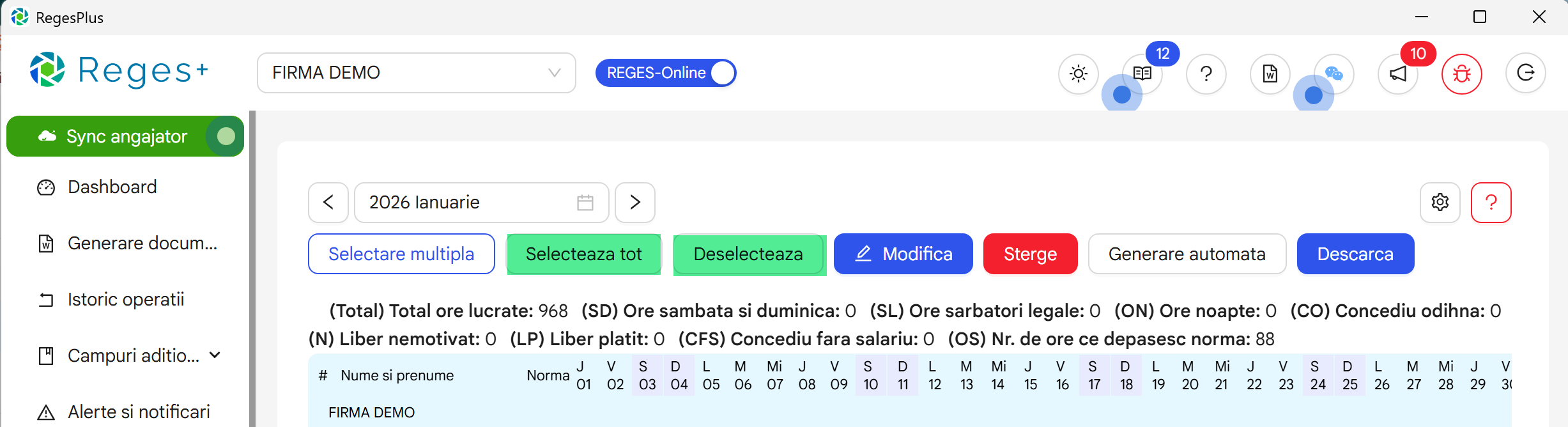Expand the Campuri aditionale section
The image size is (1568, 427).
tap(215, 355)
